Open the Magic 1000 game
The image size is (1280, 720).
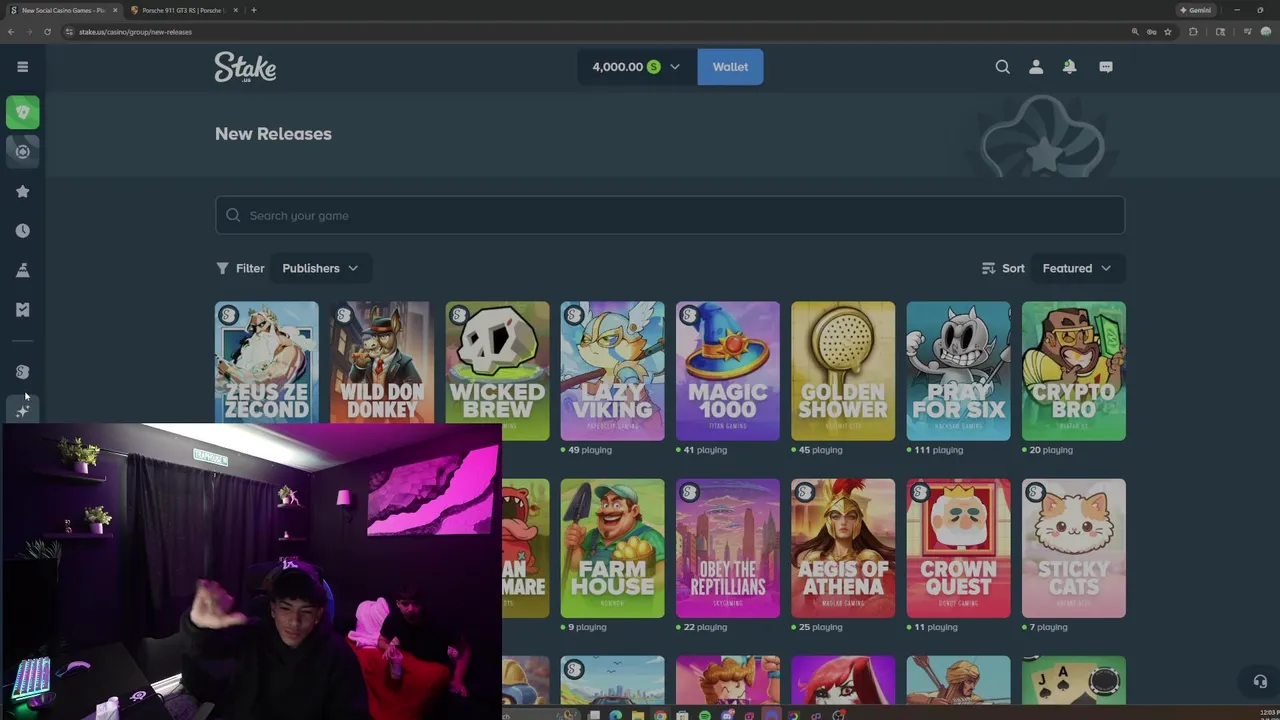727,371
